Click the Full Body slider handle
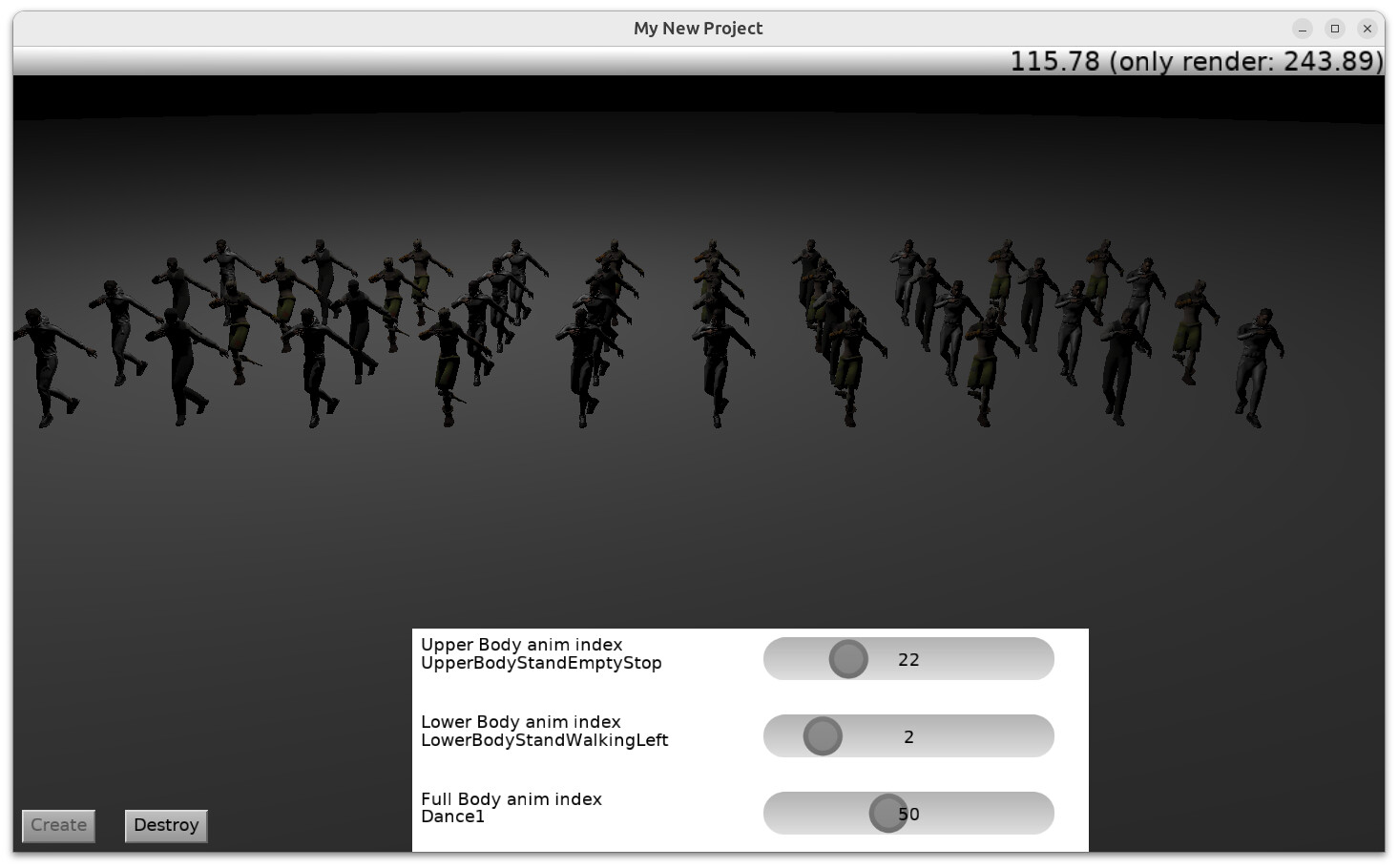1398x868 pixels. tap(887, 814)
